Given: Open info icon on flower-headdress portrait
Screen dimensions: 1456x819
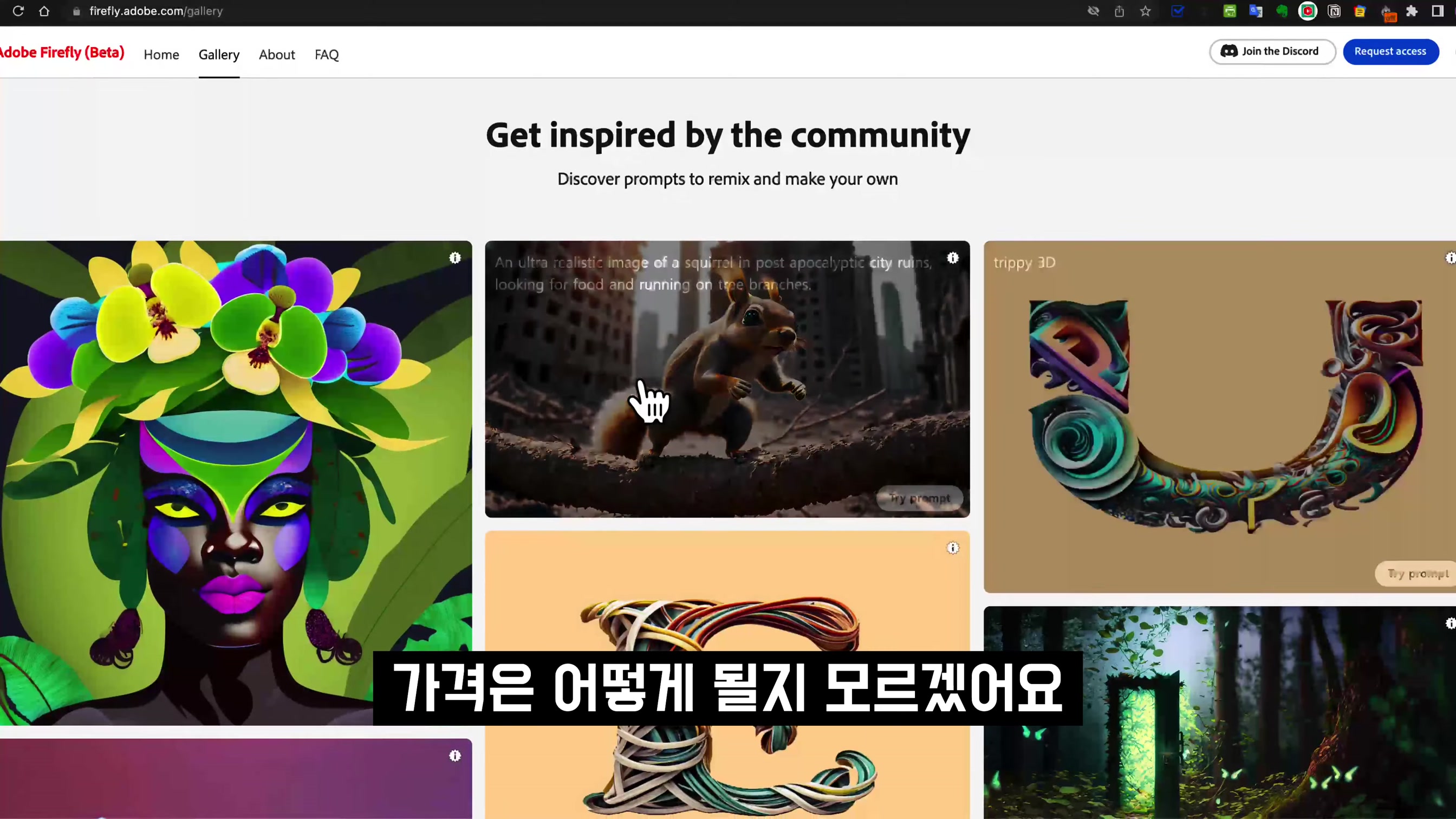Looking at the screenshot, I should [x=455, y=258].
